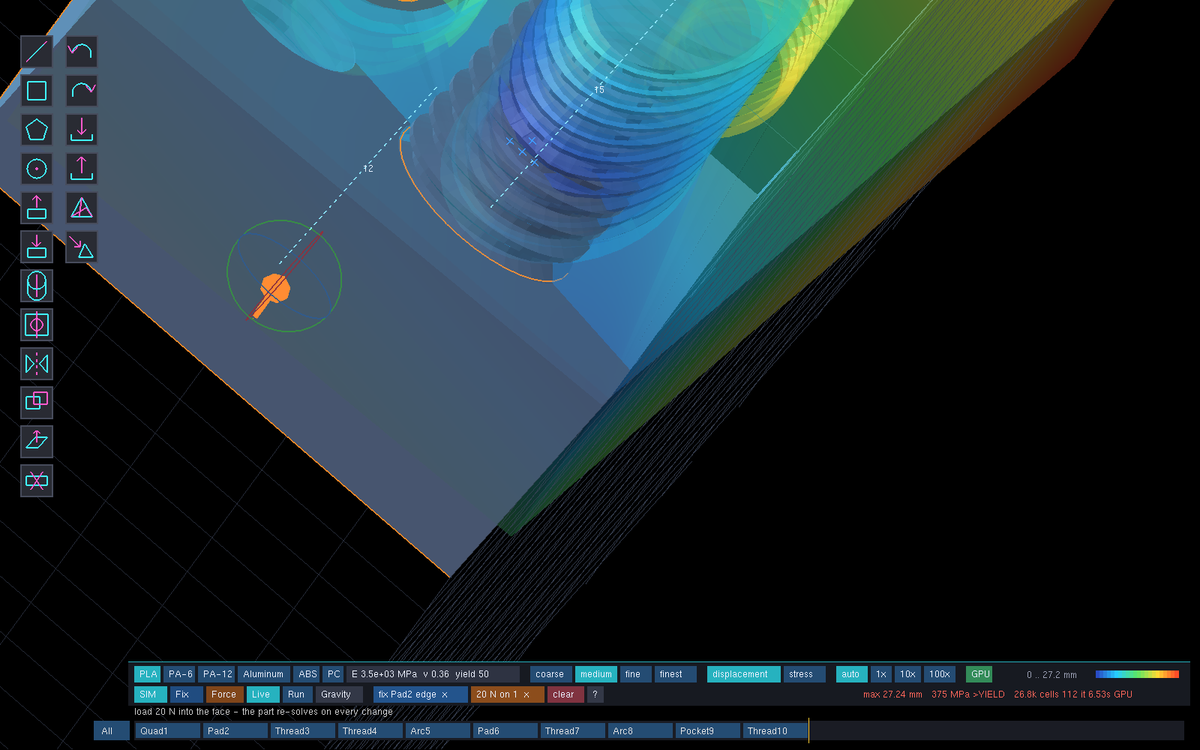Image resolution: width=1200 pixels, height=750 pixels.
Task: Choose PLA material
Action: pos(148,674)
